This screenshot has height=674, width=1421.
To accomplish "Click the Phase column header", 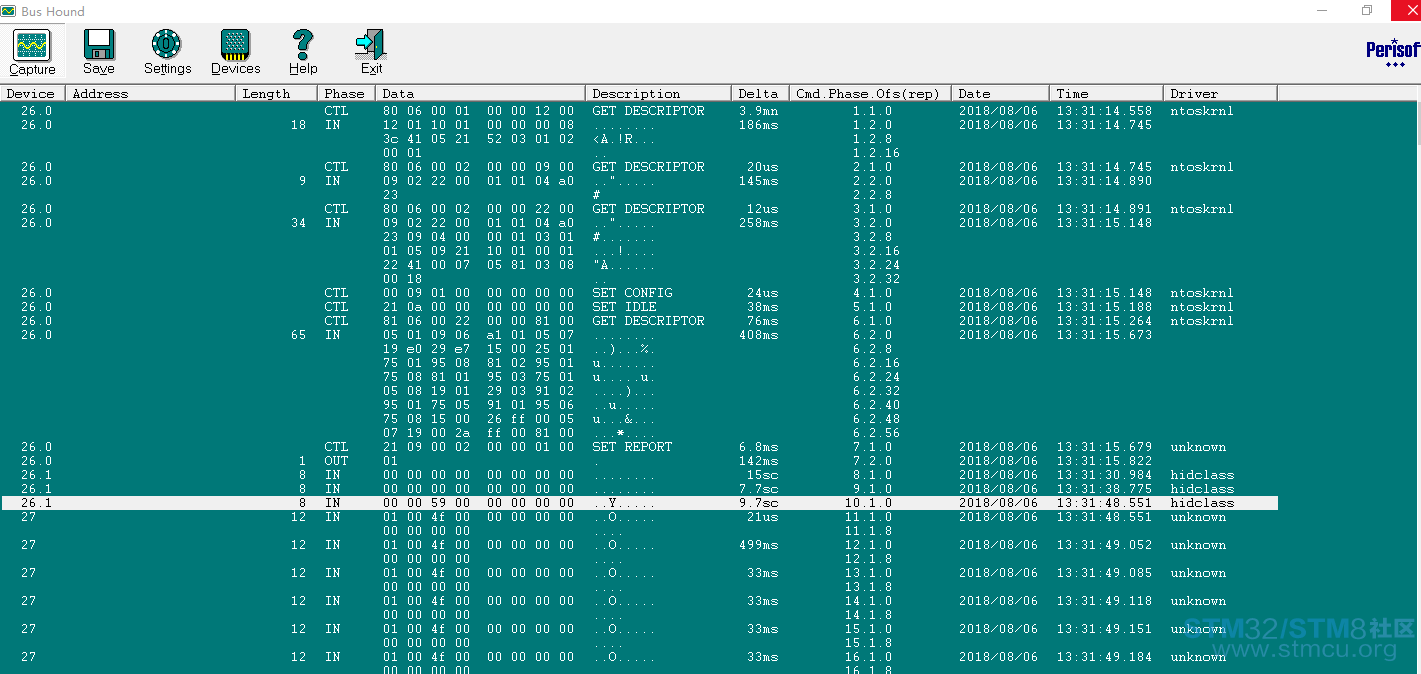I will point(347,93).
